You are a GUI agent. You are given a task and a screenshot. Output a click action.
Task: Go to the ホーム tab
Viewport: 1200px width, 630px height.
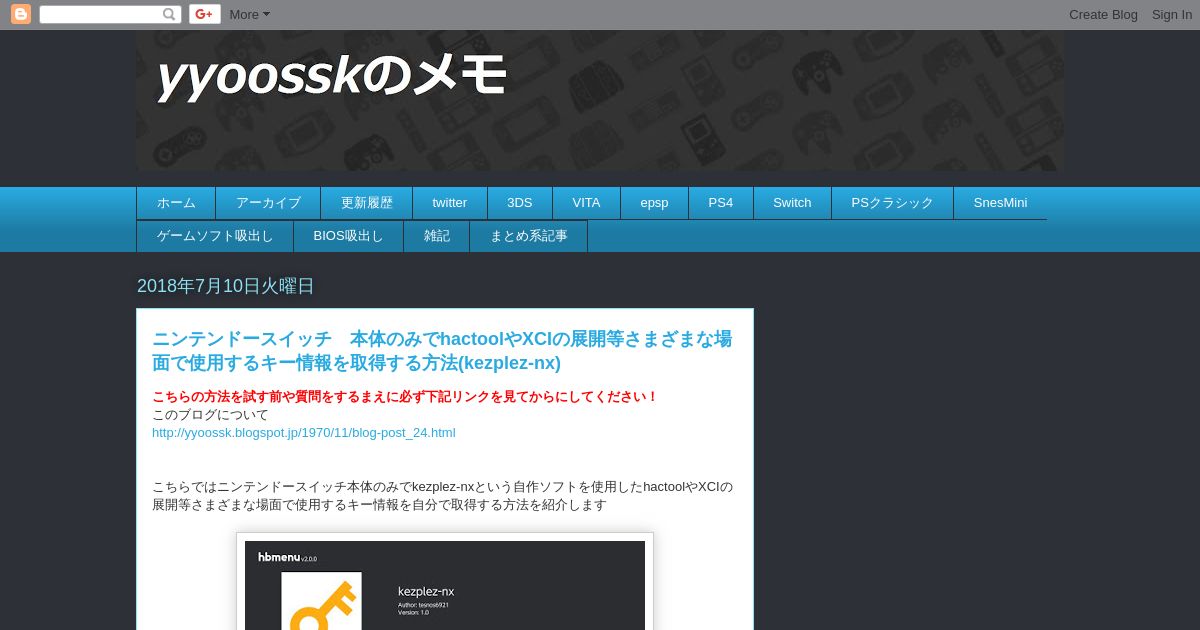coord(176,202)
